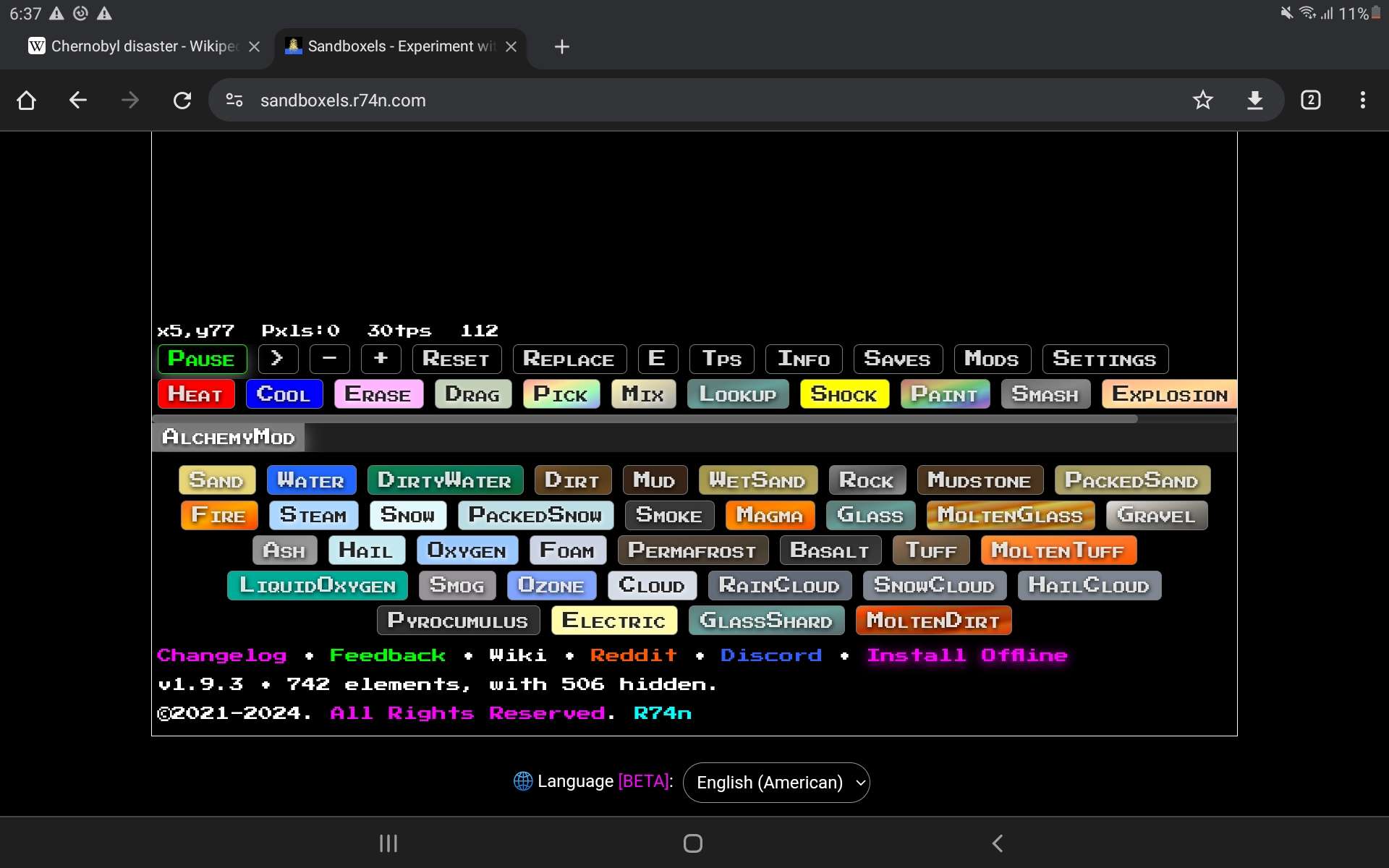
Task: Open the Mods manager
Action: (x=991, y=359)
